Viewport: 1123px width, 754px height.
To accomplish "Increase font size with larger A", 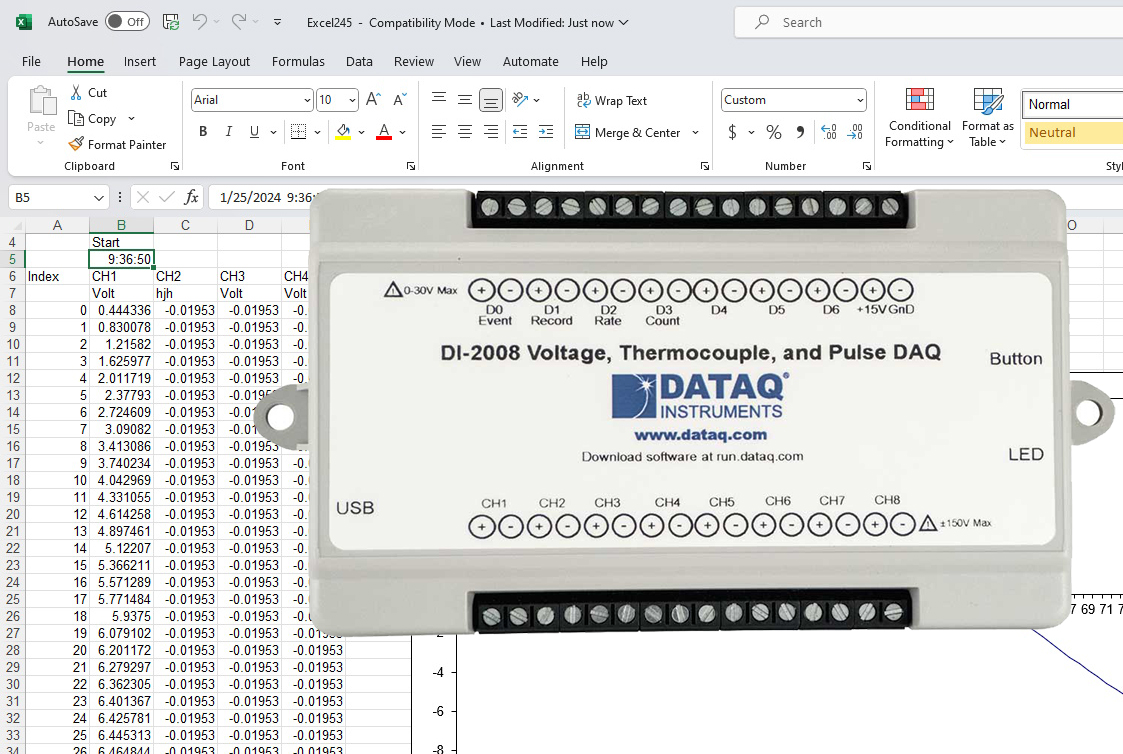I will click(x=373, y=100).
